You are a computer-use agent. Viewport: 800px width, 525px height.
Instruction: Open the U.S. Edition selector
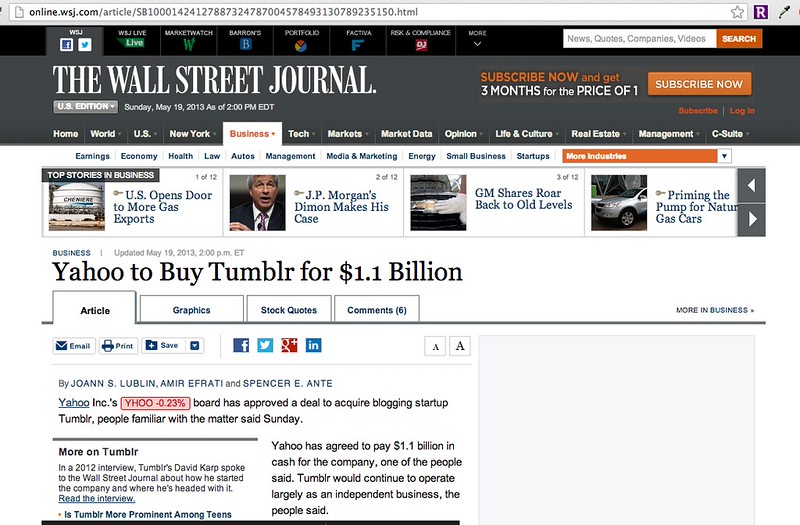pos(85,107)
